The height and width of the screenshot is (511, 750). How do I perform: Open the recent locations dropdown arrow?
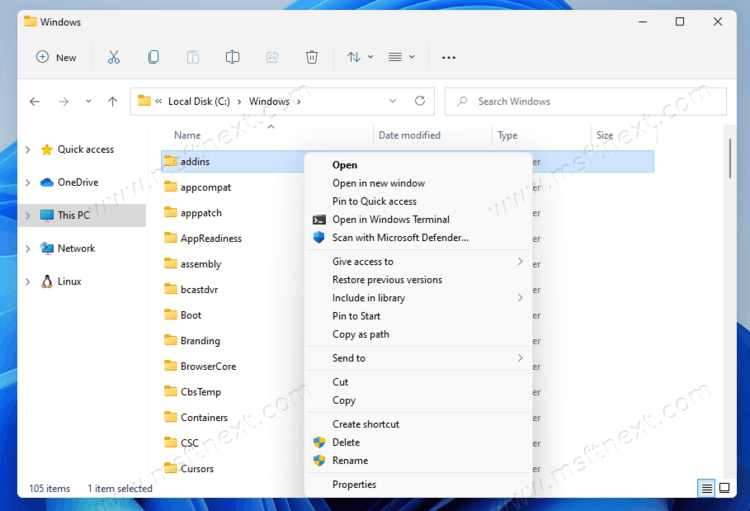[88, 101]
